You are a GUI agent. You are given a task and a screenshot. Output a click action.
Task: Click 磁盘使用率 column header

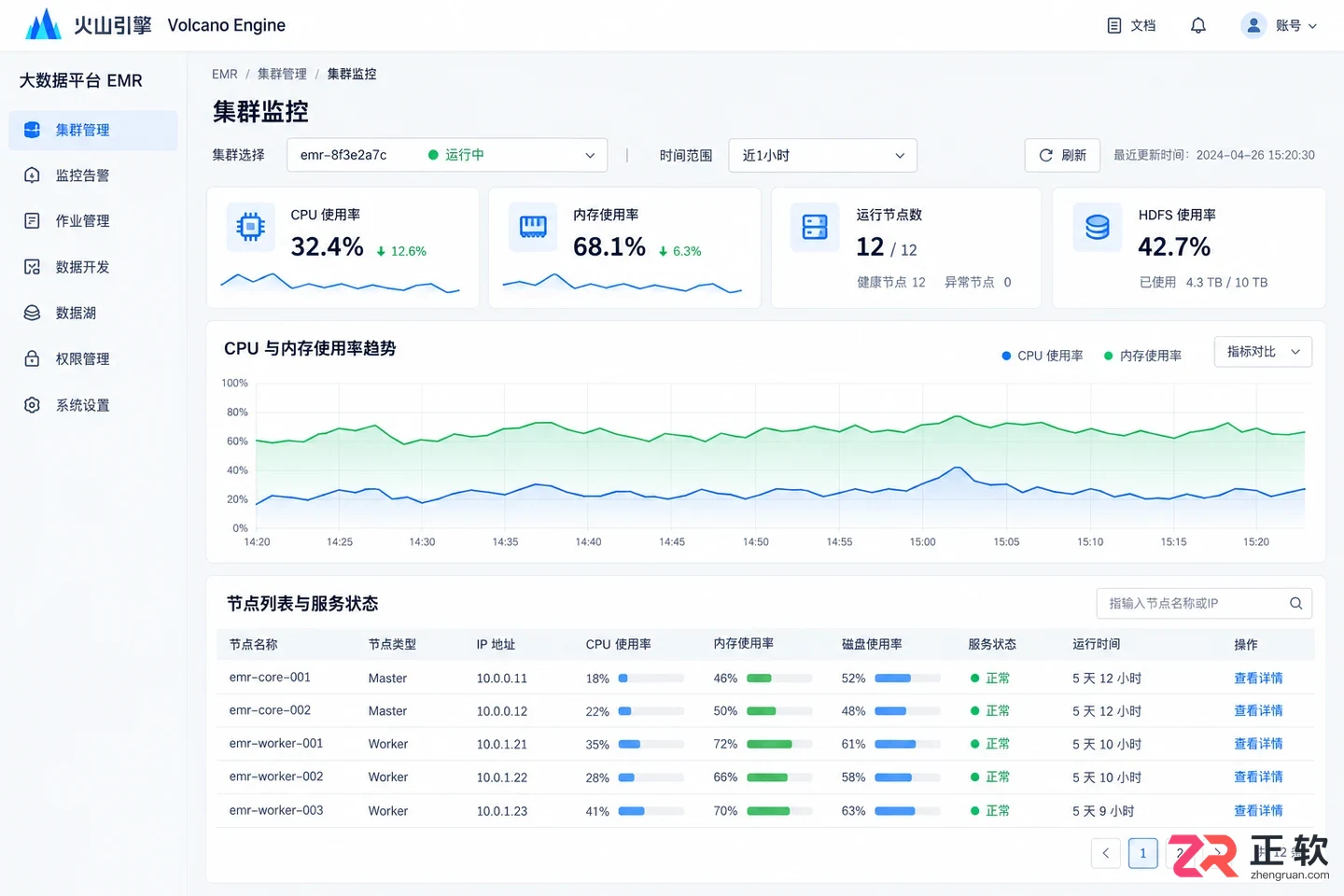pos(872,644)
